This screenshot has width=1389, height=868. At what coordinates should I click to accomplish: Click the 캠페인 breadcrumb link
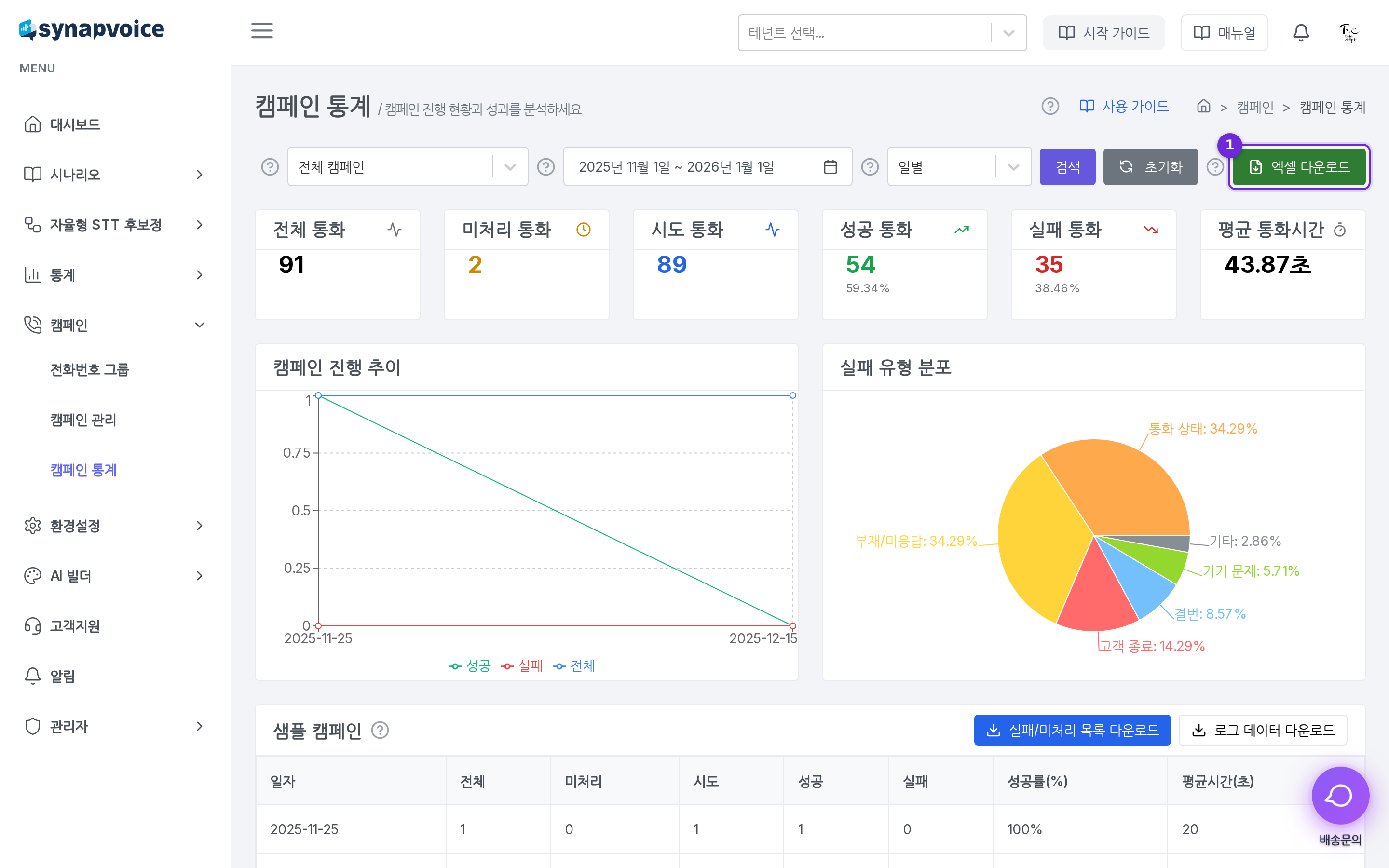1255,107
